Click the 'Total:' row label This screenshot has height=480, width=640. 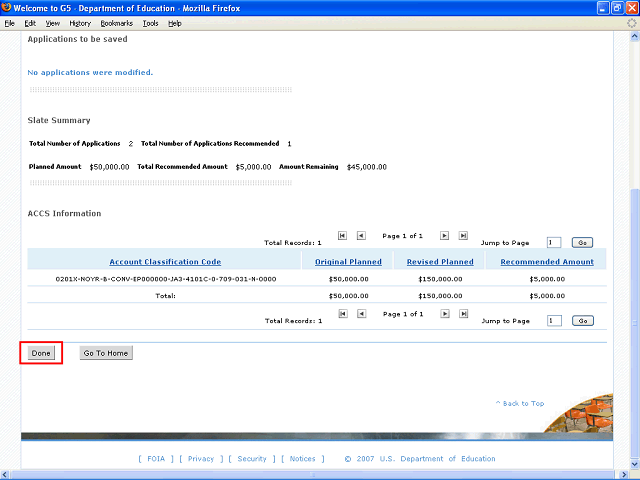pyautogui.click(x=165, y=296)
